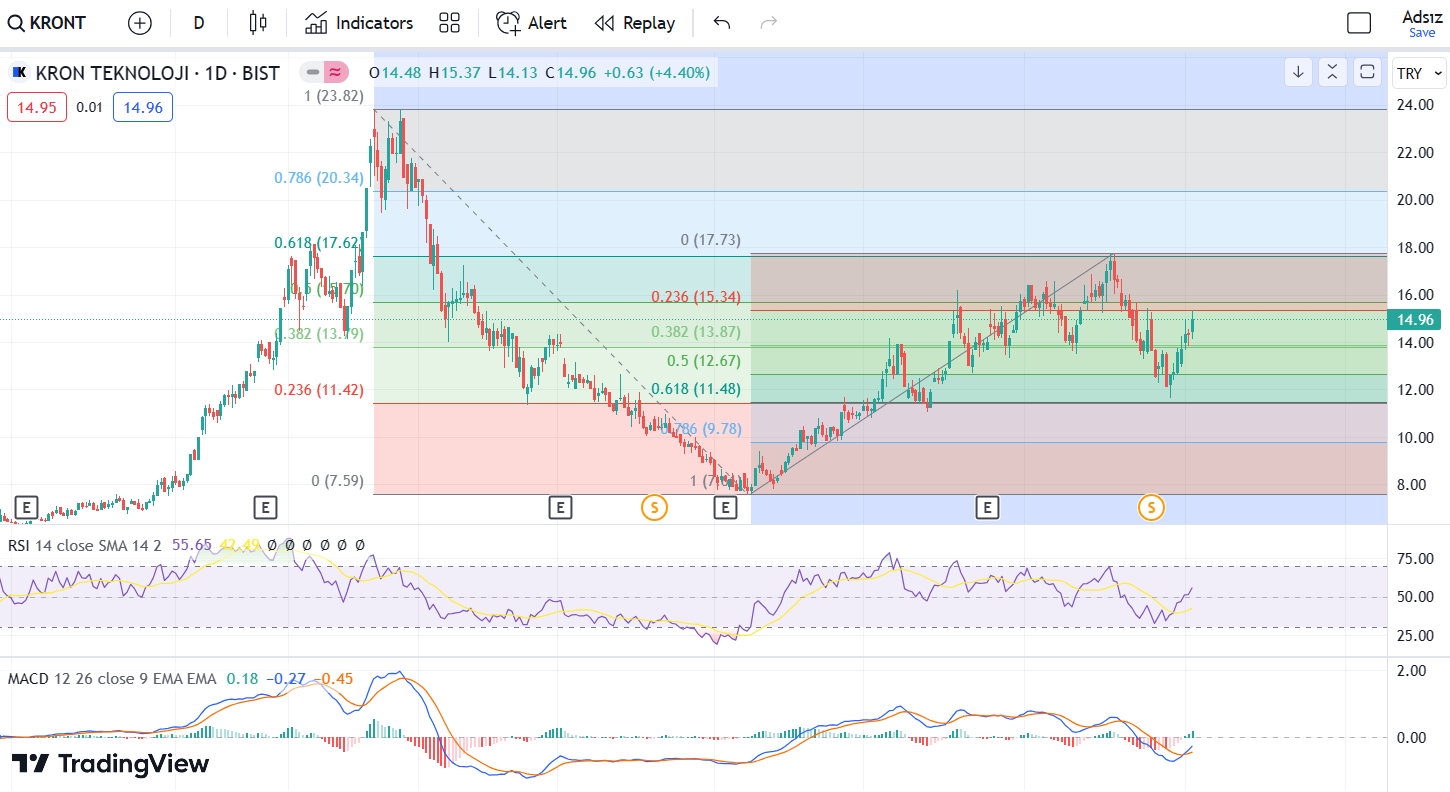Image resolution: width=1450 pixels, height=792 pixels.
Task: Click the C14.96 close value in legend
Action: click(x=571, y=72)
